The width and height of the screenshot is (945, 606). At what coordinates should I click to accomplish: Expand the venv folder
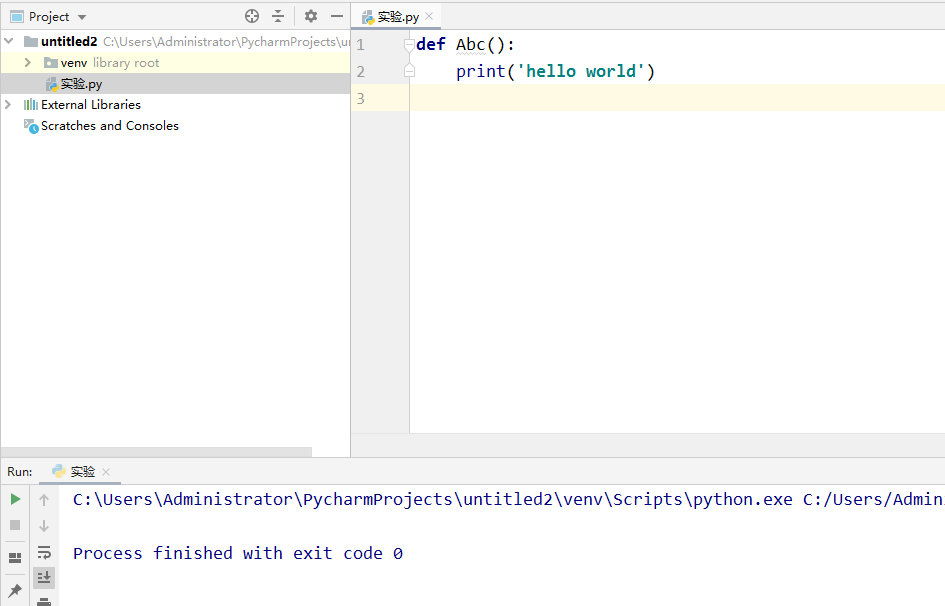(x=27, y=63)
